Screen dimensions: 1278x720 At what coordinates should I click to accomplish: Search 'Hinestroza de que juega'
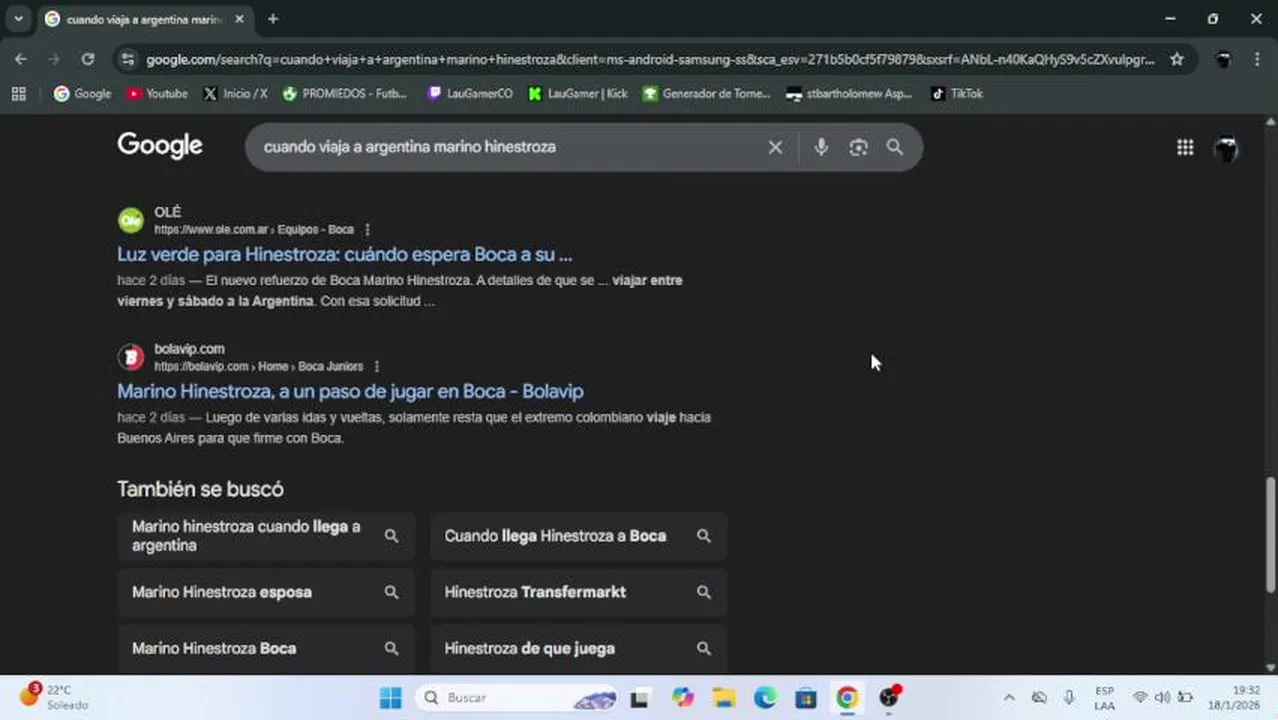point(579,648)
